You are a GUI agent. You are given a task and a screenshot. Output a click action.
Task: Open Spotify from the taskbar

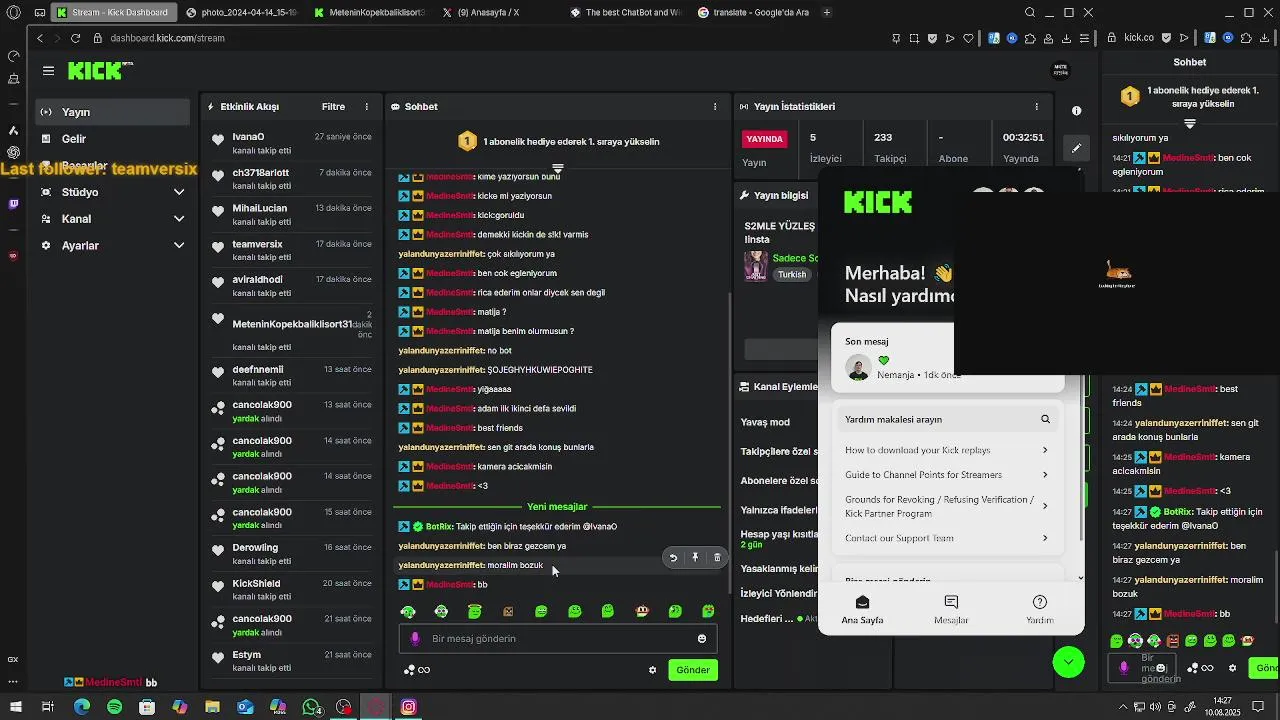[x=114, y=707]
